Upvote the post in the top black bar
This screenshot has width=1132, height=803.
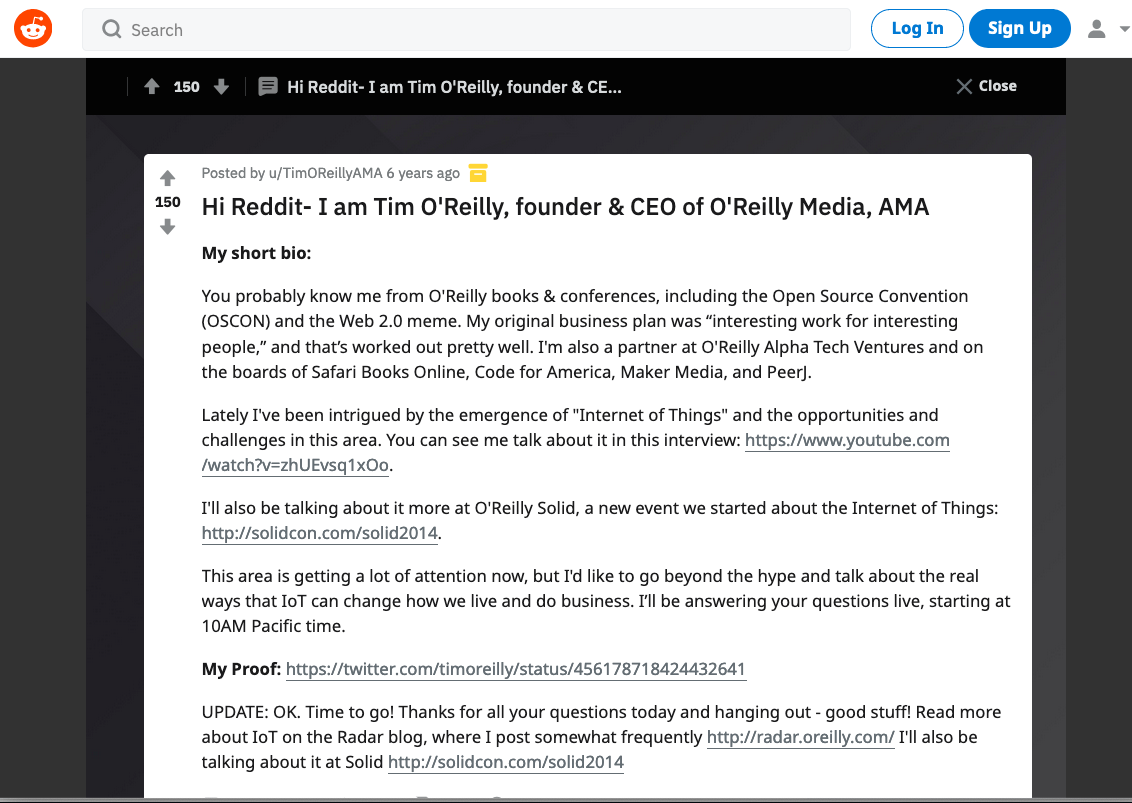(x=152, y=87)
